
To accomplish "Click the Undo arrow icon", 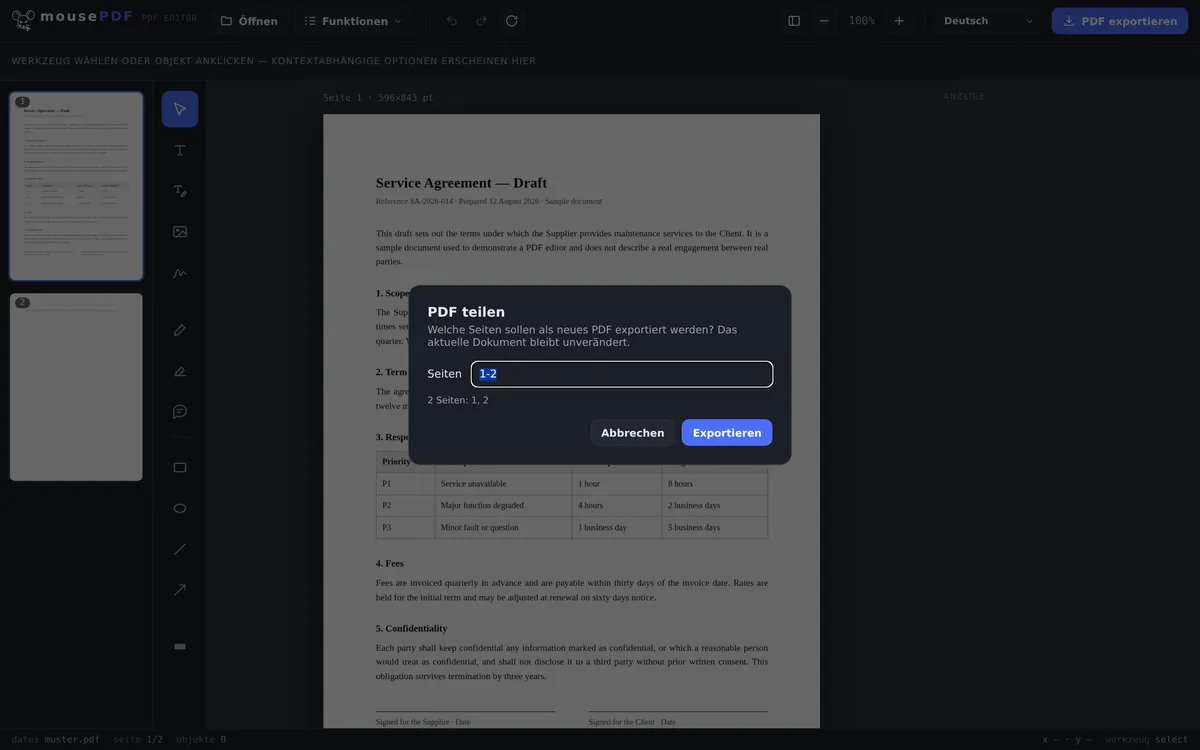I will tap(452, 21).
